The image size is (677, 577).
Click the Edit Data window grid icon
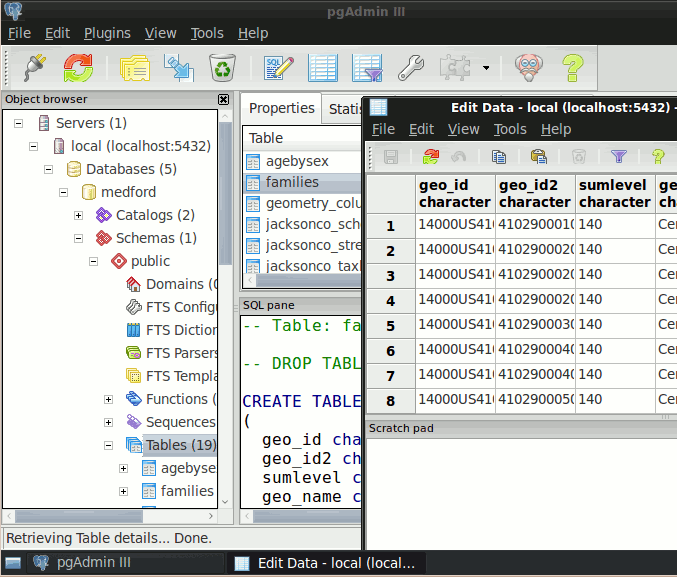(x=379, y=107)
